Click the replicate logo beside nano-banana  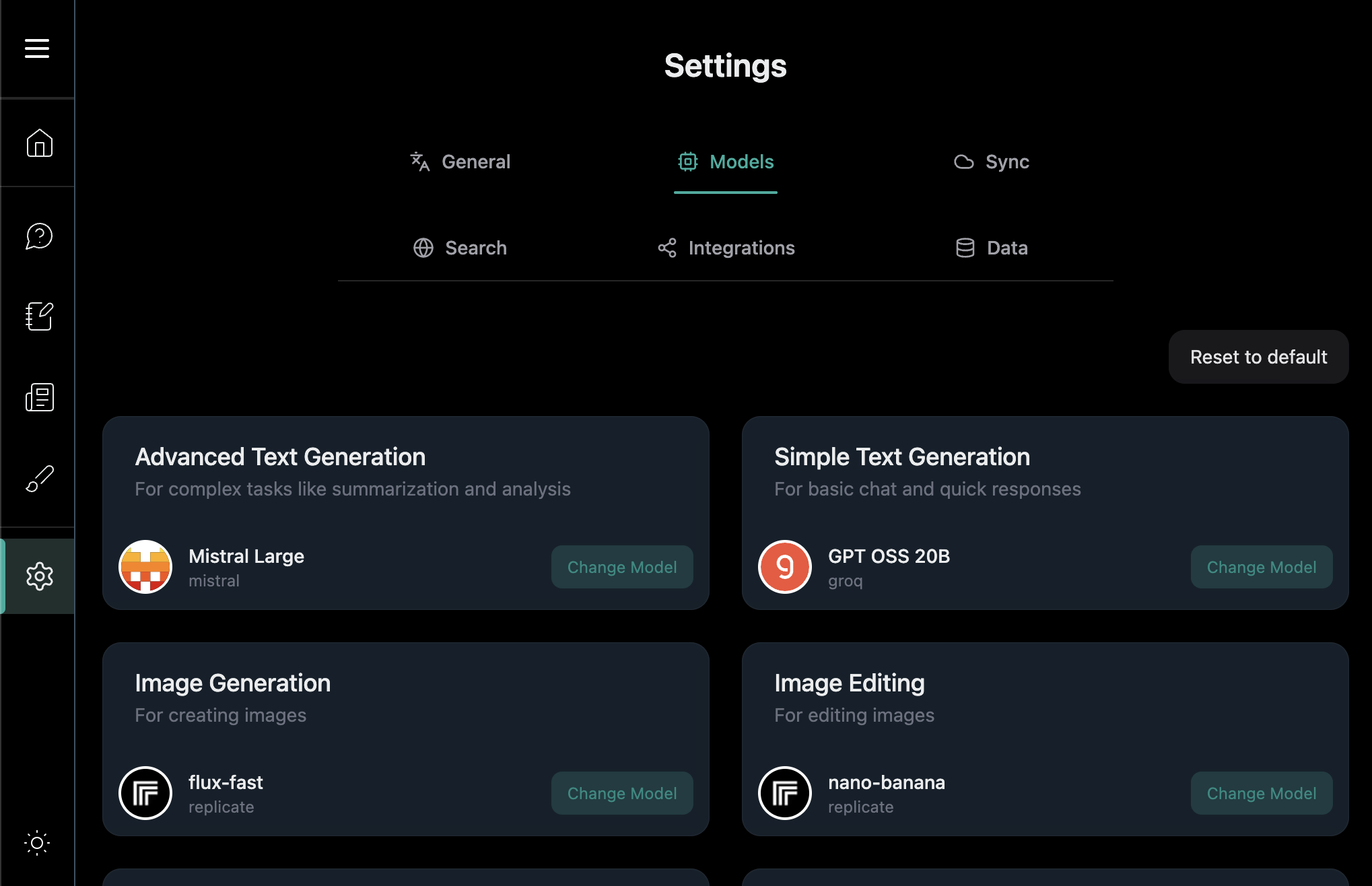[x=784, y=793]
